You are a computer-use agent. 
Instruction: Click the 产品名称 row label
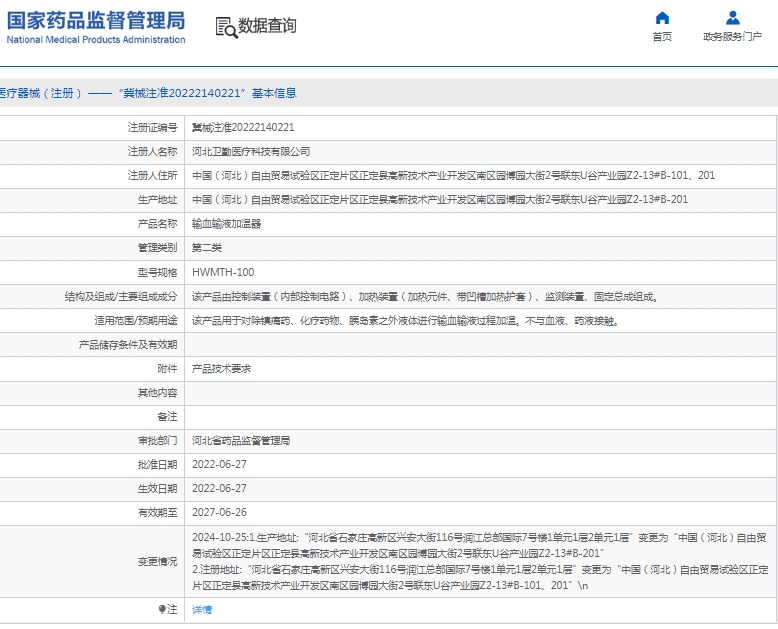157,224
